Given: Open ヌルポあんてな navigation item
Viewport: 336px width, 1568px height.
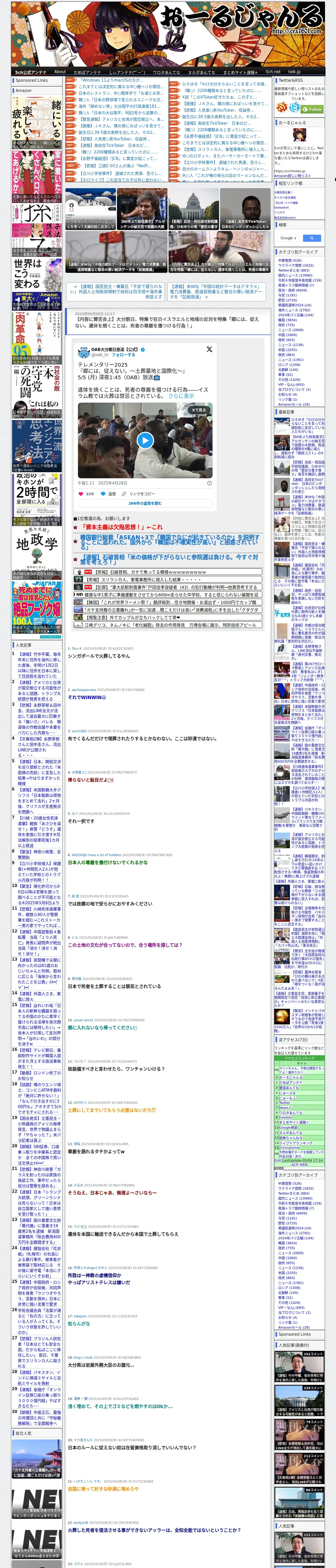Looking at the screenshot, I should [201, 72].
